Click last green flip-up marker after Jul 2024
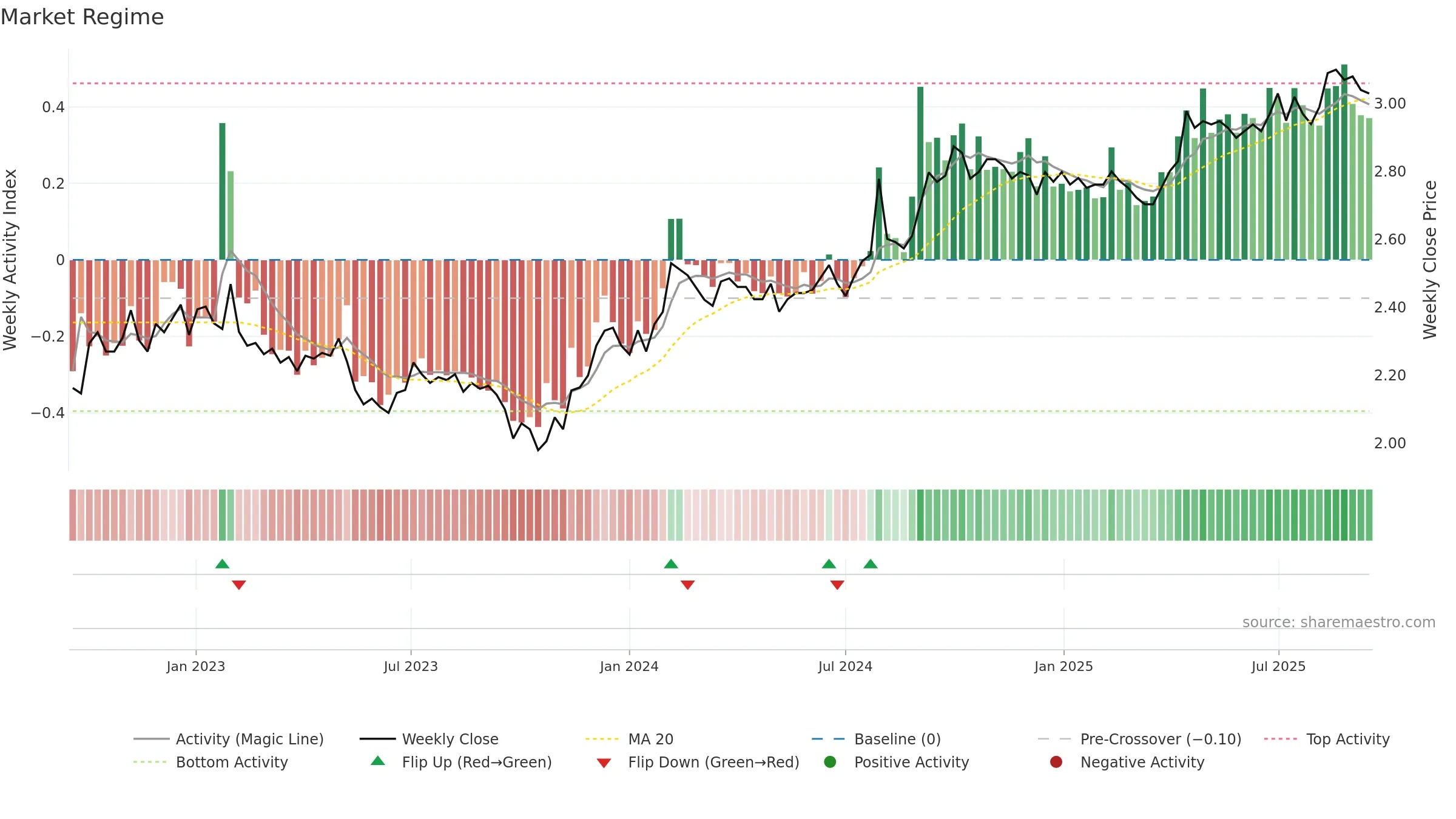 871,564
